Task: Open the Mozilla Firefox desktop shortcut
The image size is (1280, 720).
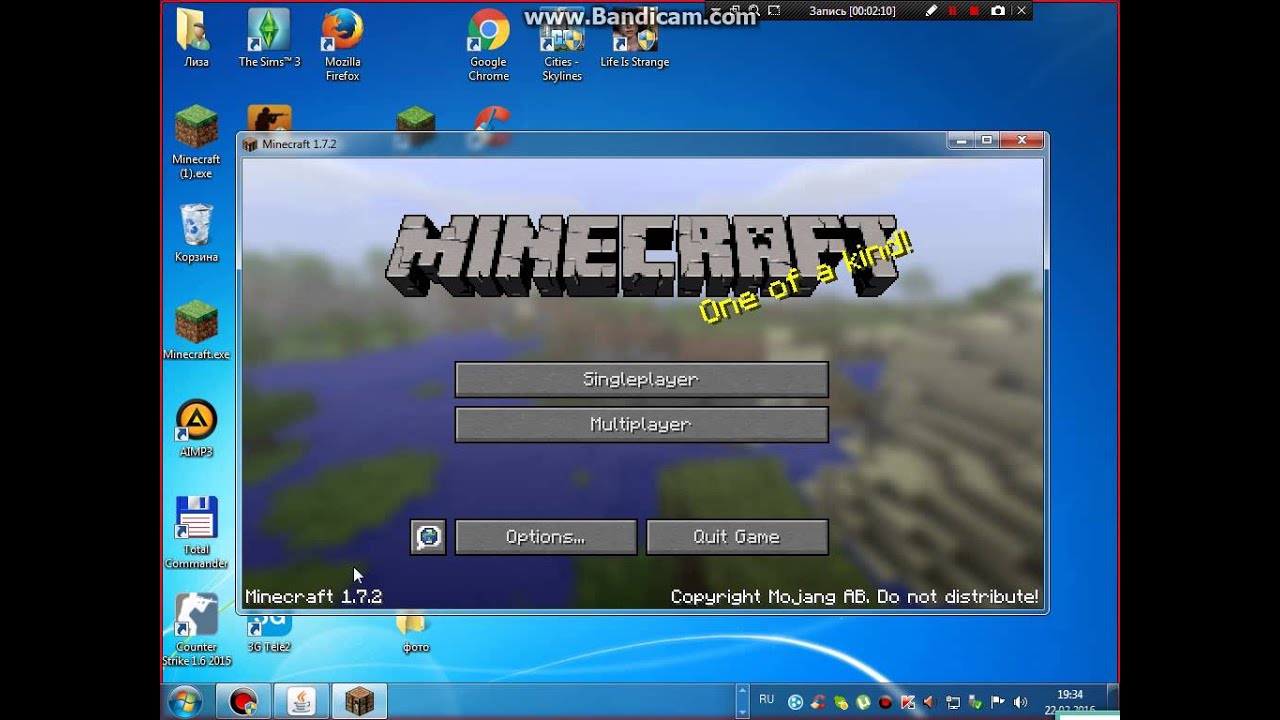Action: 342,45
